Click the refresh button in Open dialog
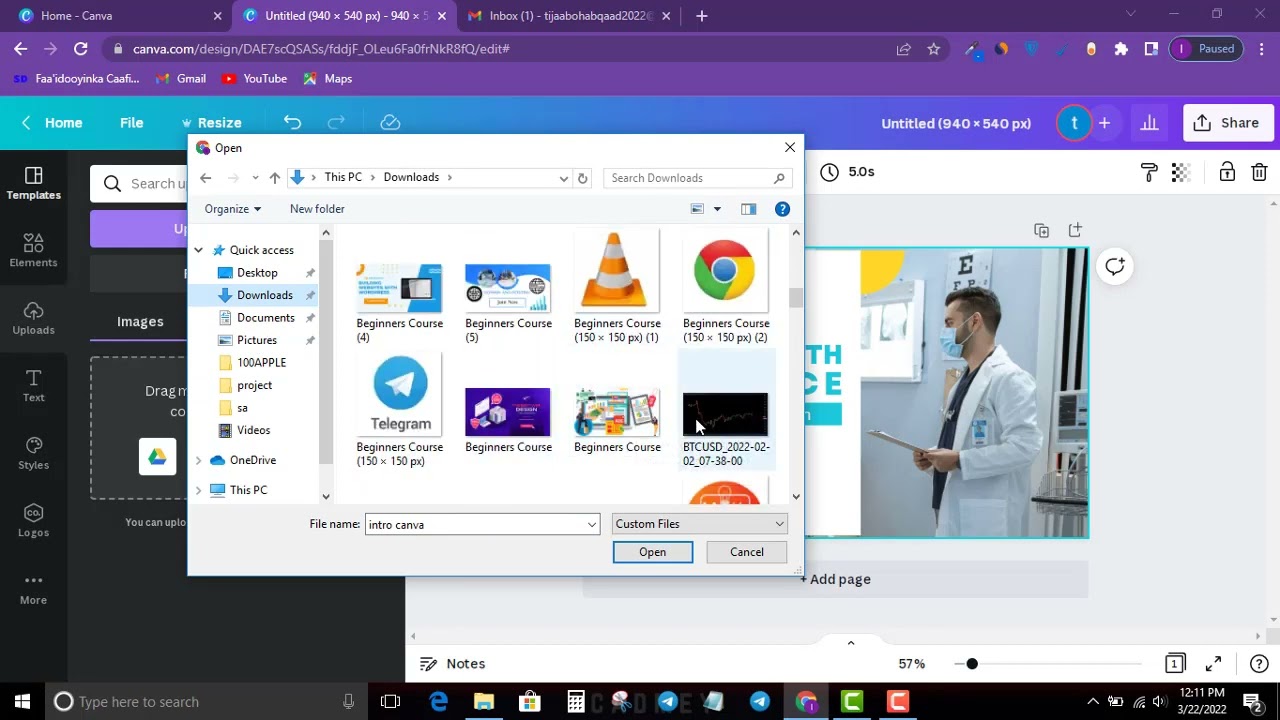 582,178
